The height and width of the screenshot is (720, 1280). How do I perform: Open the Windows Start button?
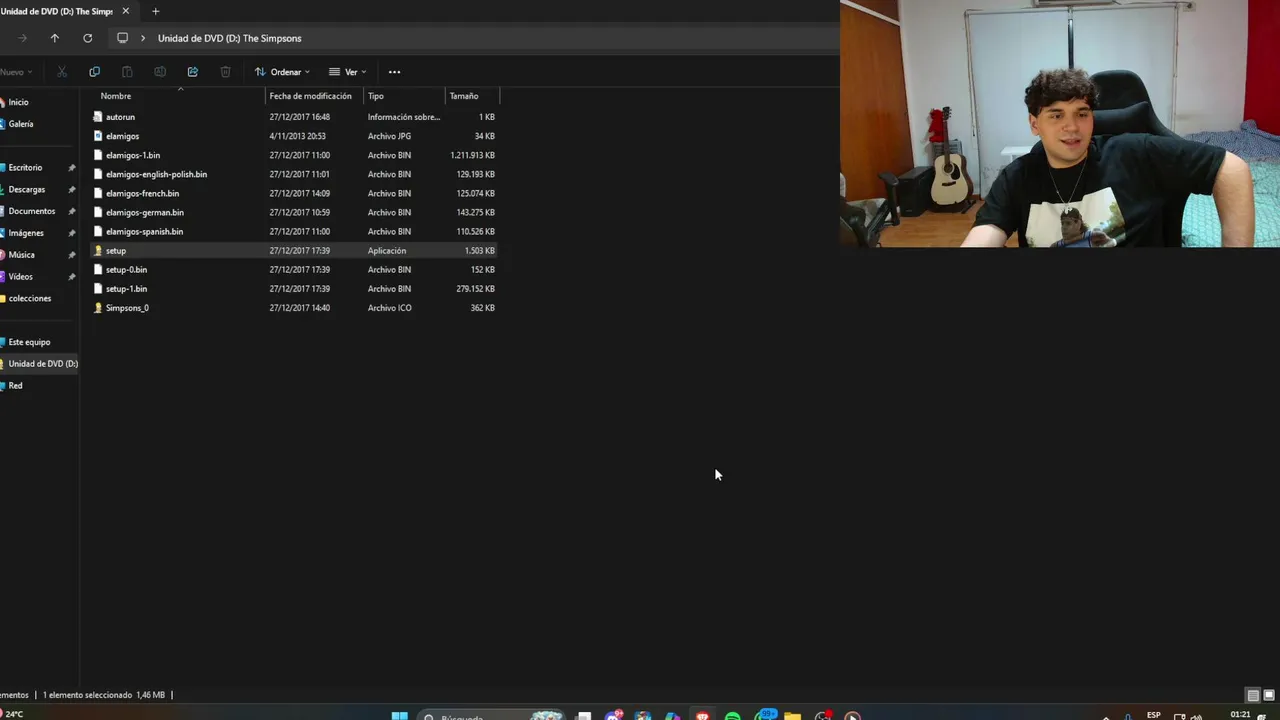pos(399,716)
